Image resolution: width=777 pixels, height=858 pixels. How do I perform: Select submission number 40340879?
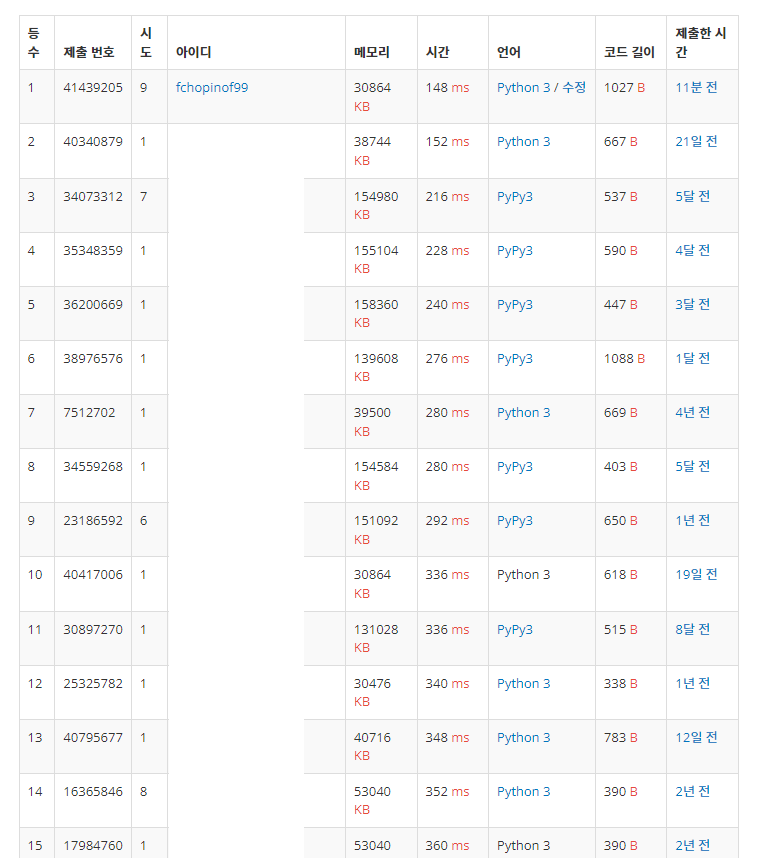(x=92, y=142)
